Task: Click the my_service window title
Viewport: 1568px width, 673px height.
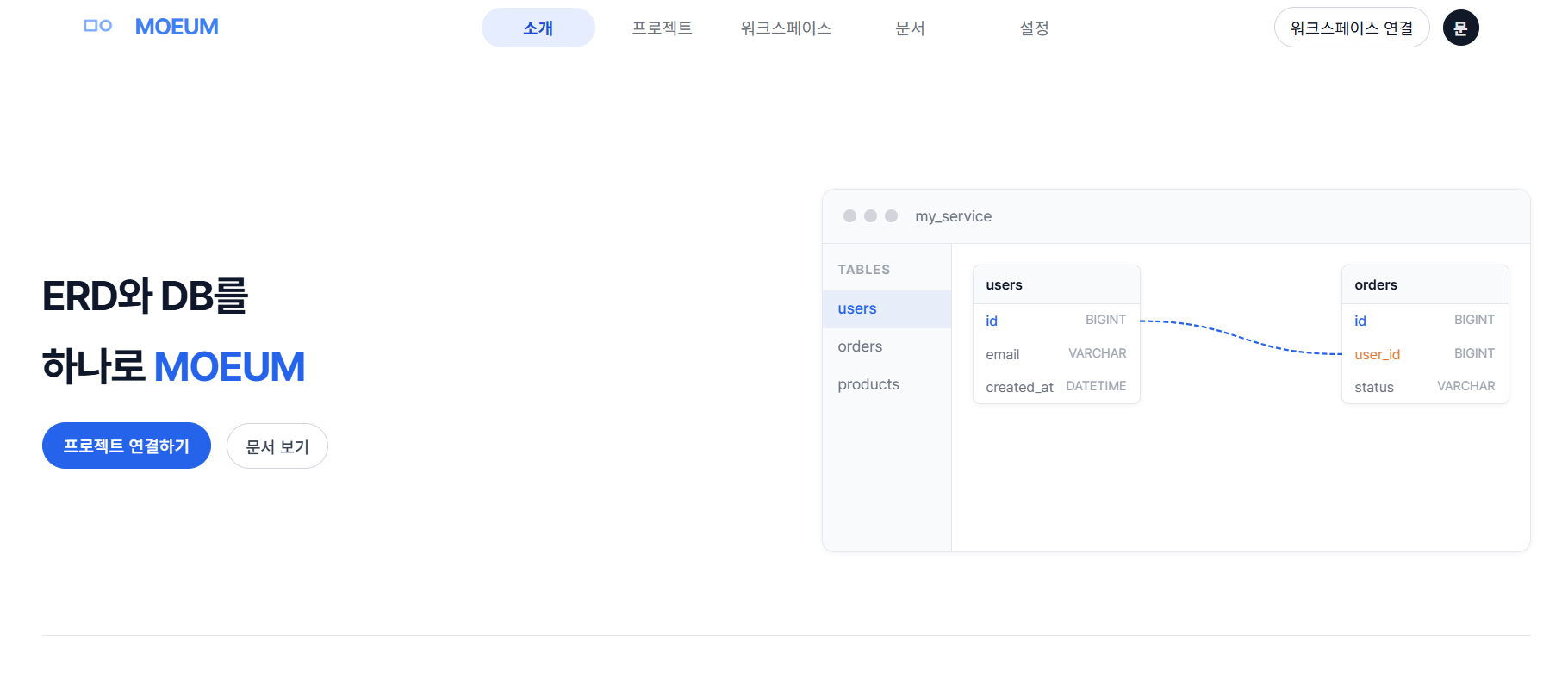Action: coord(953,216)
